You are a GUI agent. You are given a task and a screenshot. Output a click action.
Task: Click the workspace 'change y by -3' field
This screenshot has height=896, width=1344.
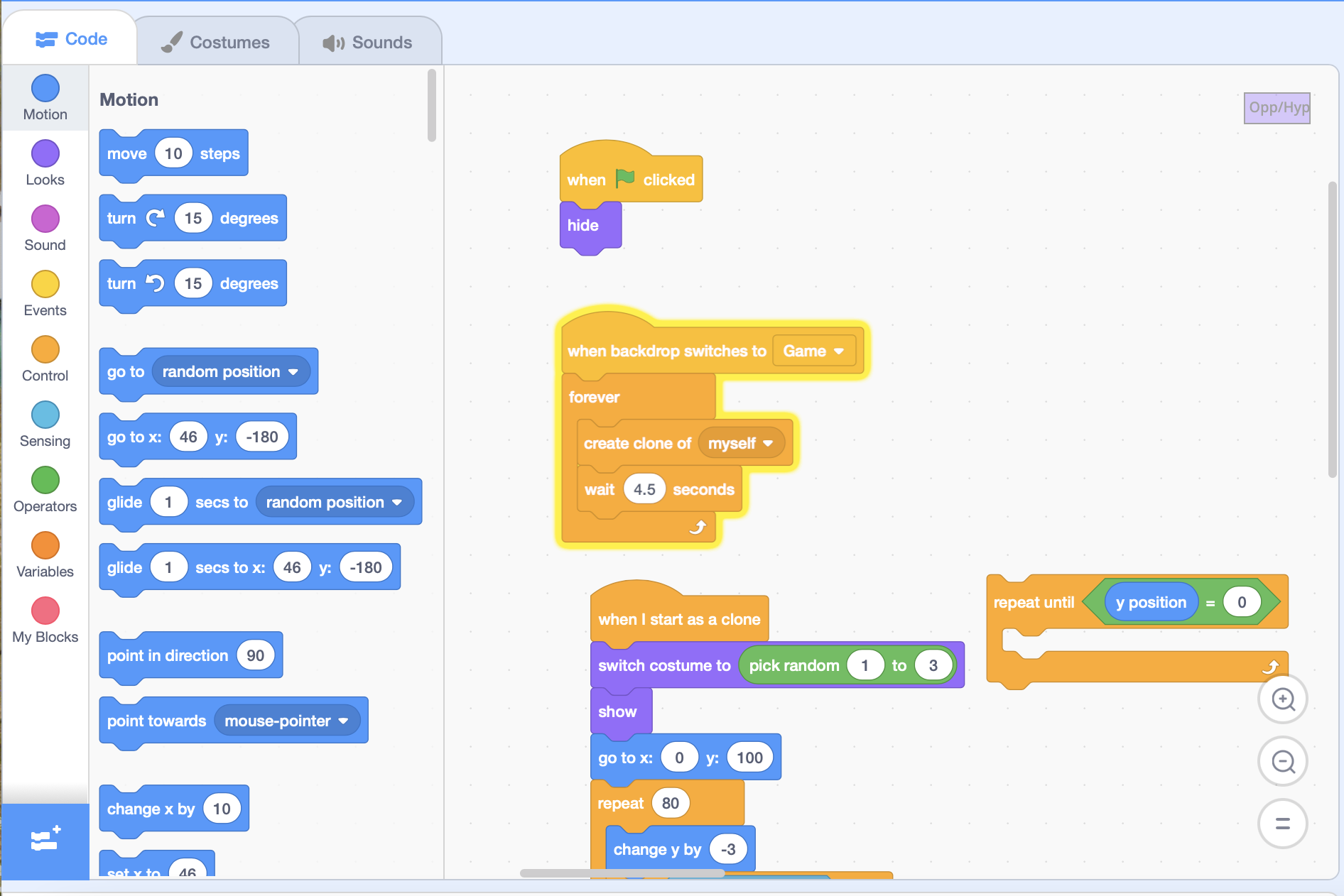[728, 849]
